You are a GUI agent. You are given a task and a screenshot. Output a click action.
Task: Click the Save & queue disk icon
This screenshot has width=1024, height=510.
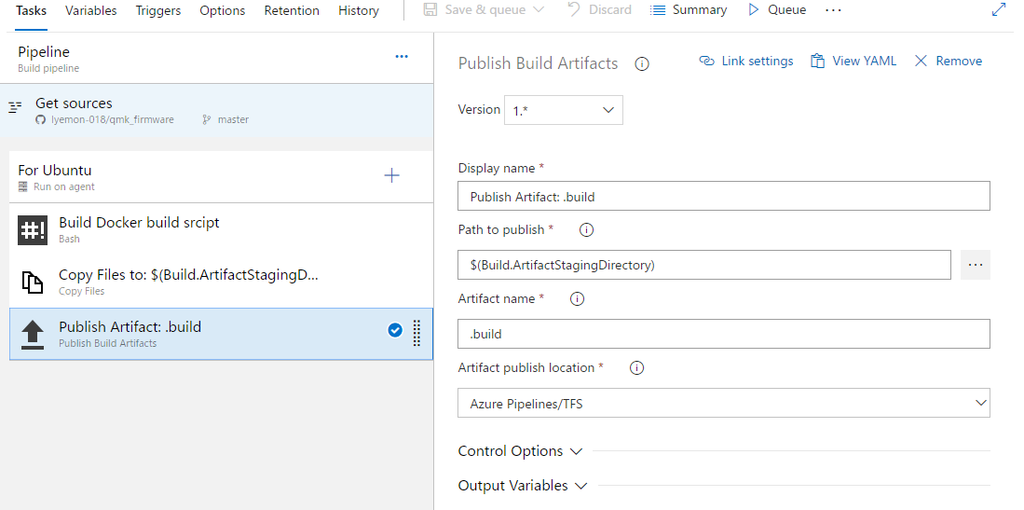(x=430, y=10)
